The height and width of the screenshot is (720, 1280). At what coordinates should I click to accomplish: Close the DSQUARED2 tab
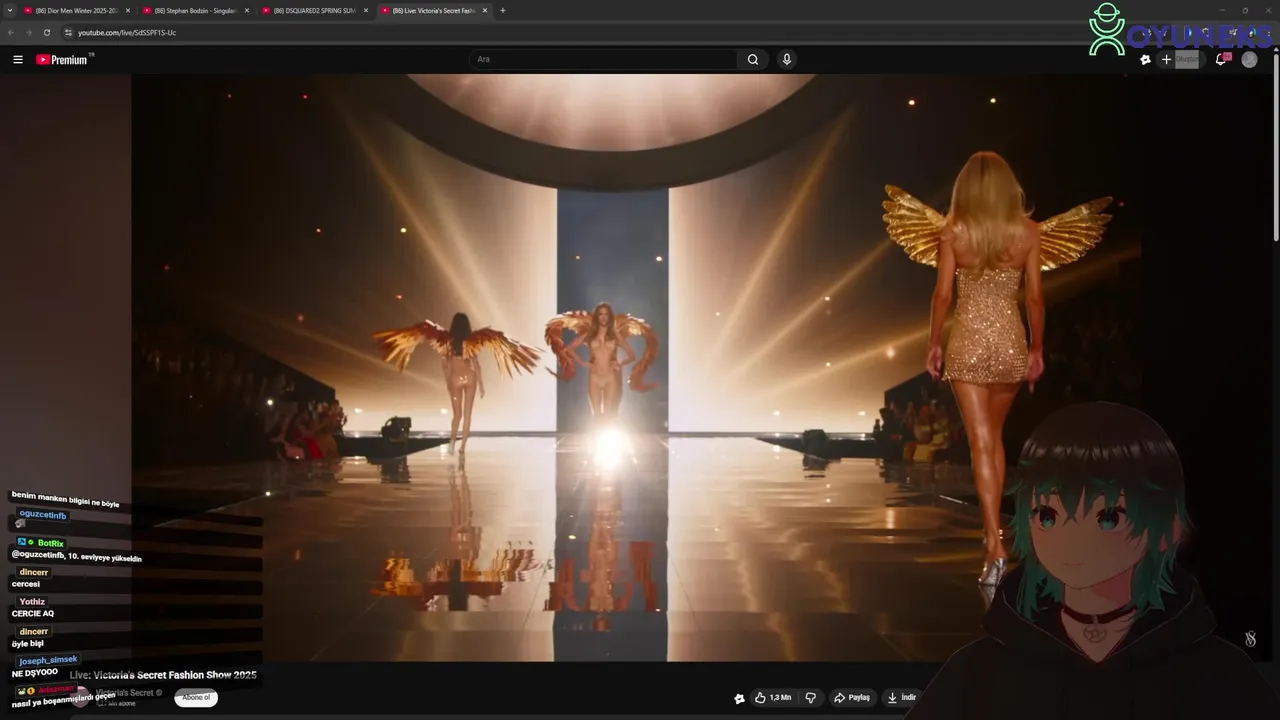pyautogui.click(x=366, y=11)
